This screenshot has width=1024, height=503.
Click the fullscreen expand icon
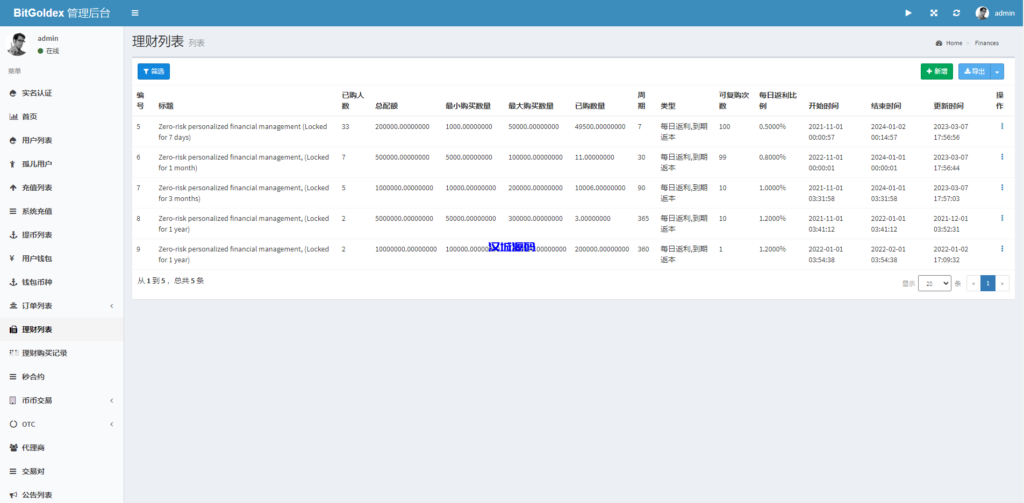pos(934,13)
